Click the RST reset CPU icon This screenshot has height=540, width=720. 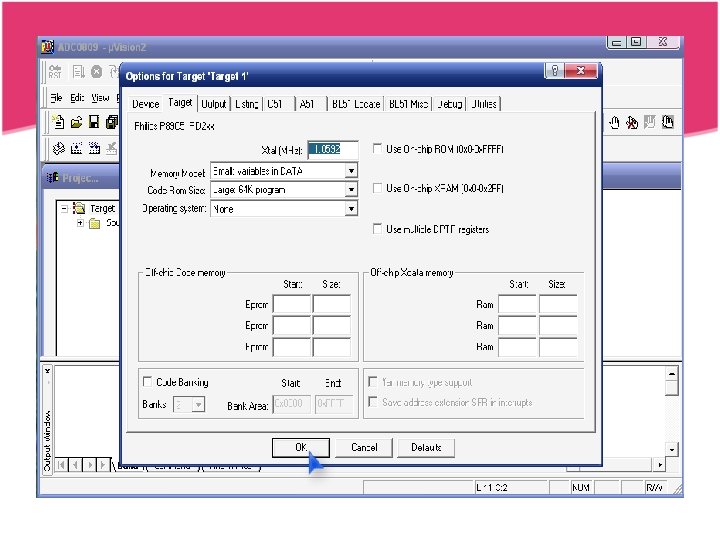(x=55, y=72)
